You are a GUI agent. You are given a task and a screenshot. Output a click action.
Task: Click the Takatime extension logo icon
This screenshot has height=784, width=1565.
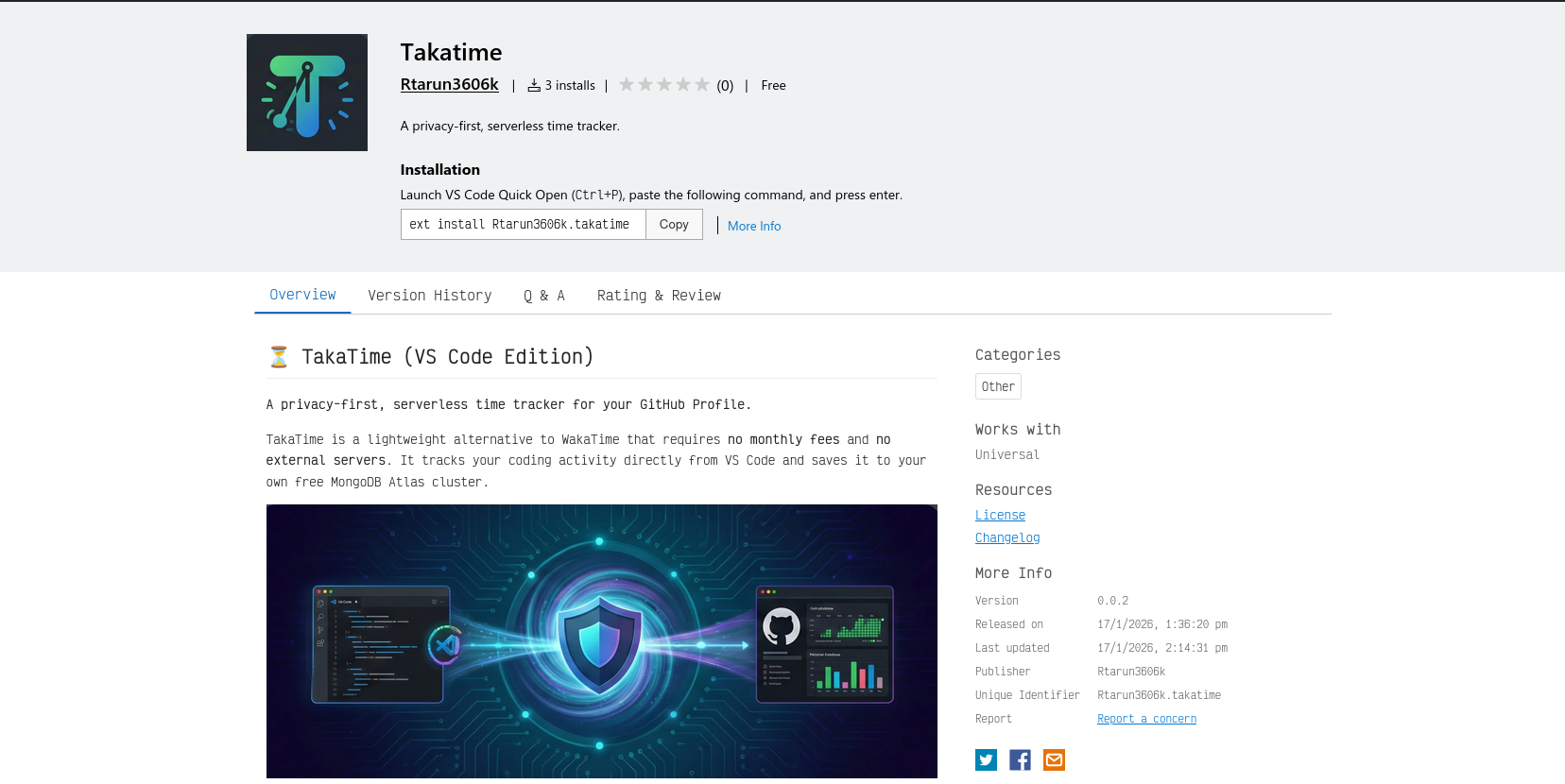pyautogui.click(x=307, y=93)
